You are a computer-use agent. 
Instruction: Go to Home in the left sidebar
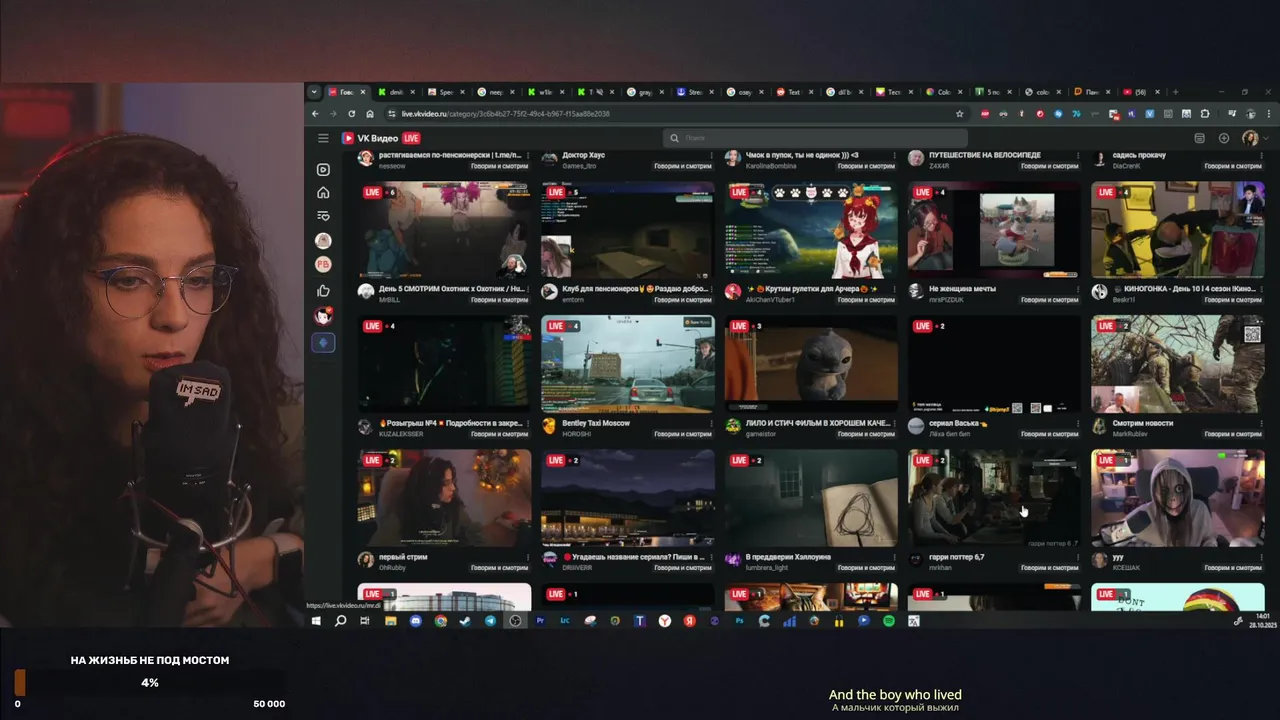(x=323, y=192)
